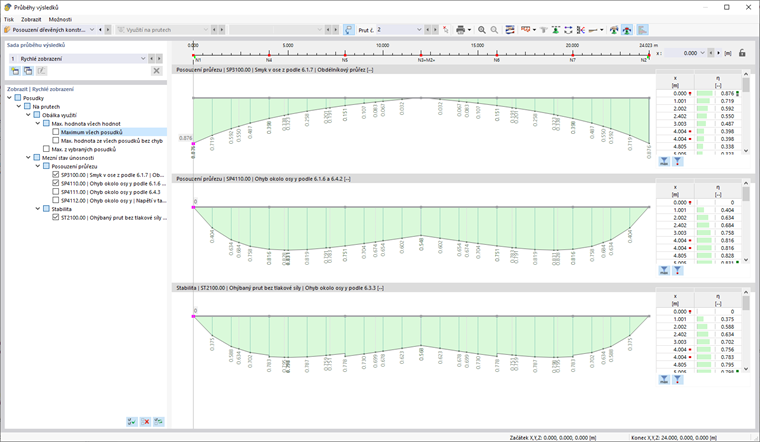Click the mirror/flip diagram icon

[581, 30]
